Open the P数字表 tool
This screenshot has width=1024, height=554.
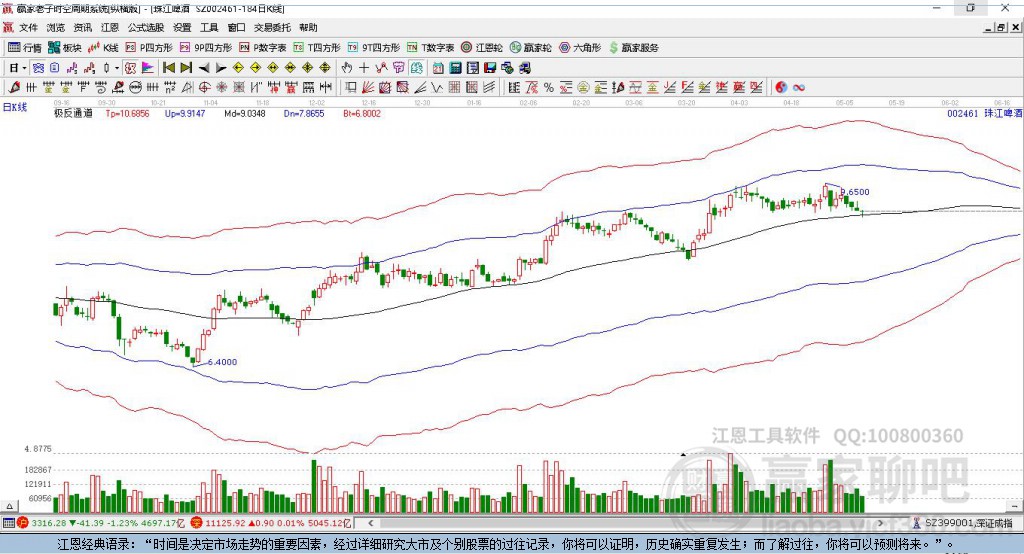click(263, 48)
